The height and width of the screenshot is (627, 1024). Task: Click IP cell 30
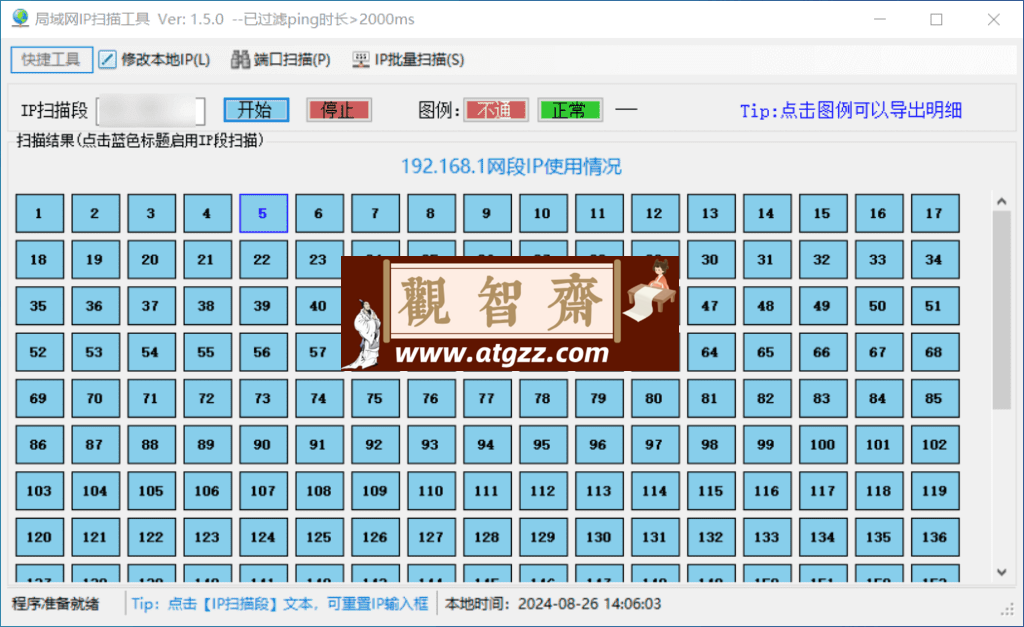coord(711,259)
